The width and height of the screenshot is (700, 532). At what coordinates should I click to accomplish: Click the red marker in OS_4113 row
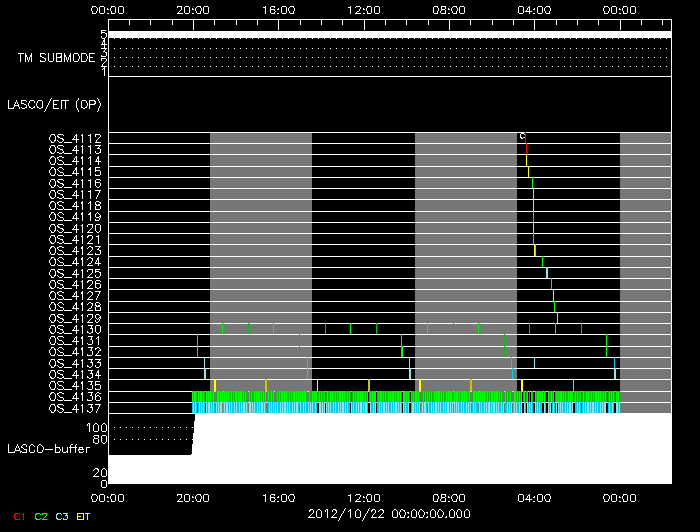click(x=526, y=149)
